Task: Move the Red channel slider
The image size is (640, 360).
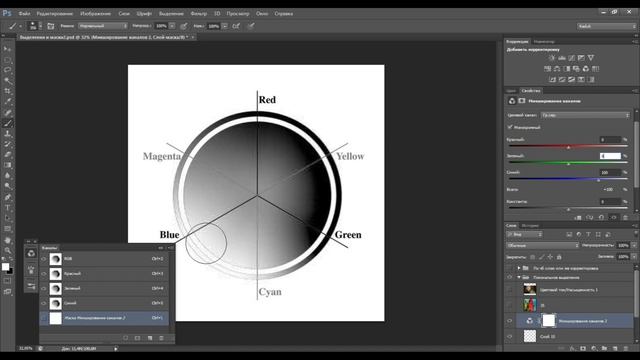Action: (x=568, y=147)
